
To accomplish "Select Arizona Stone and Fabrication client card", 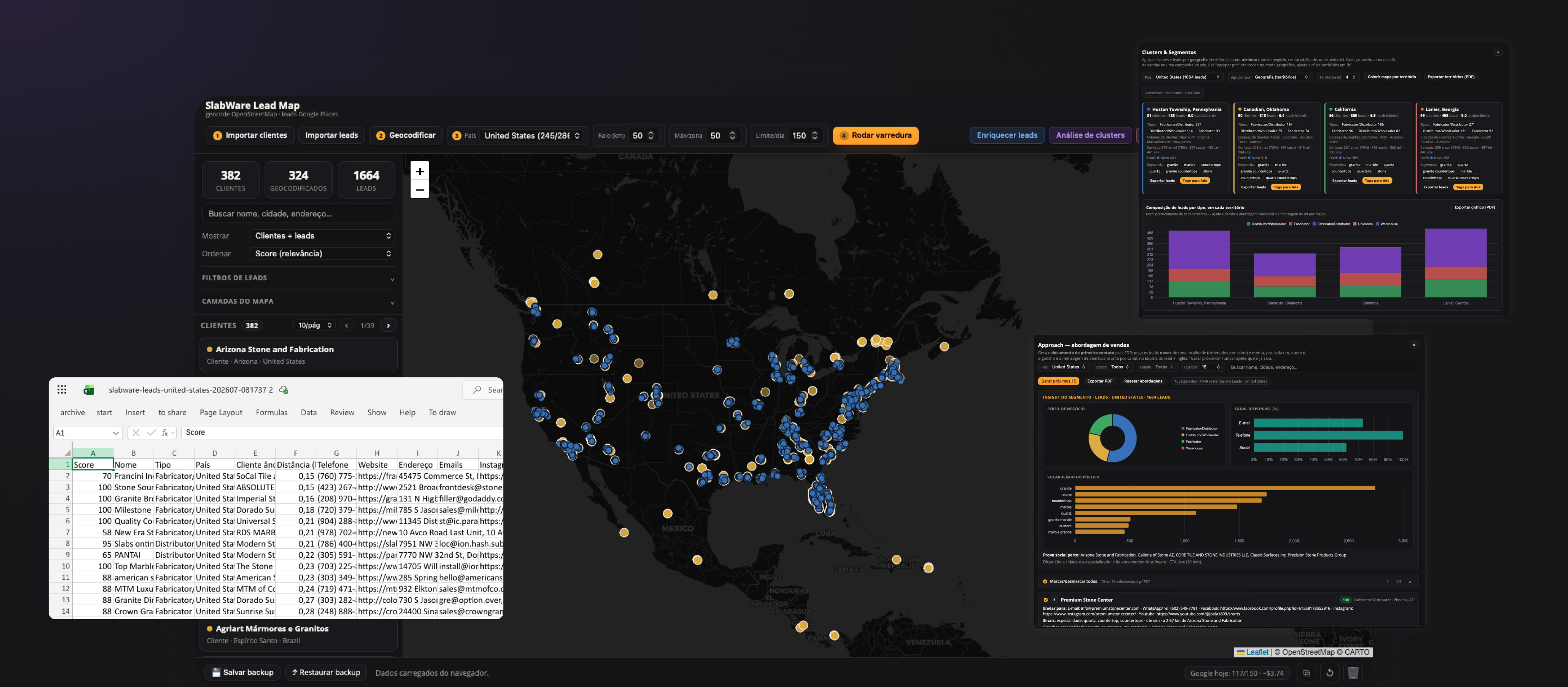I will (298, 354).
